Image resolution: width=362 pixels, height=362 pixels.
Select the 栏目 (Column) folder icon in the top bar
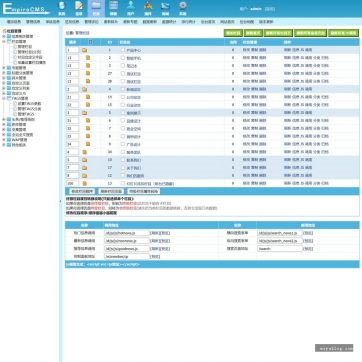point(96,8)
